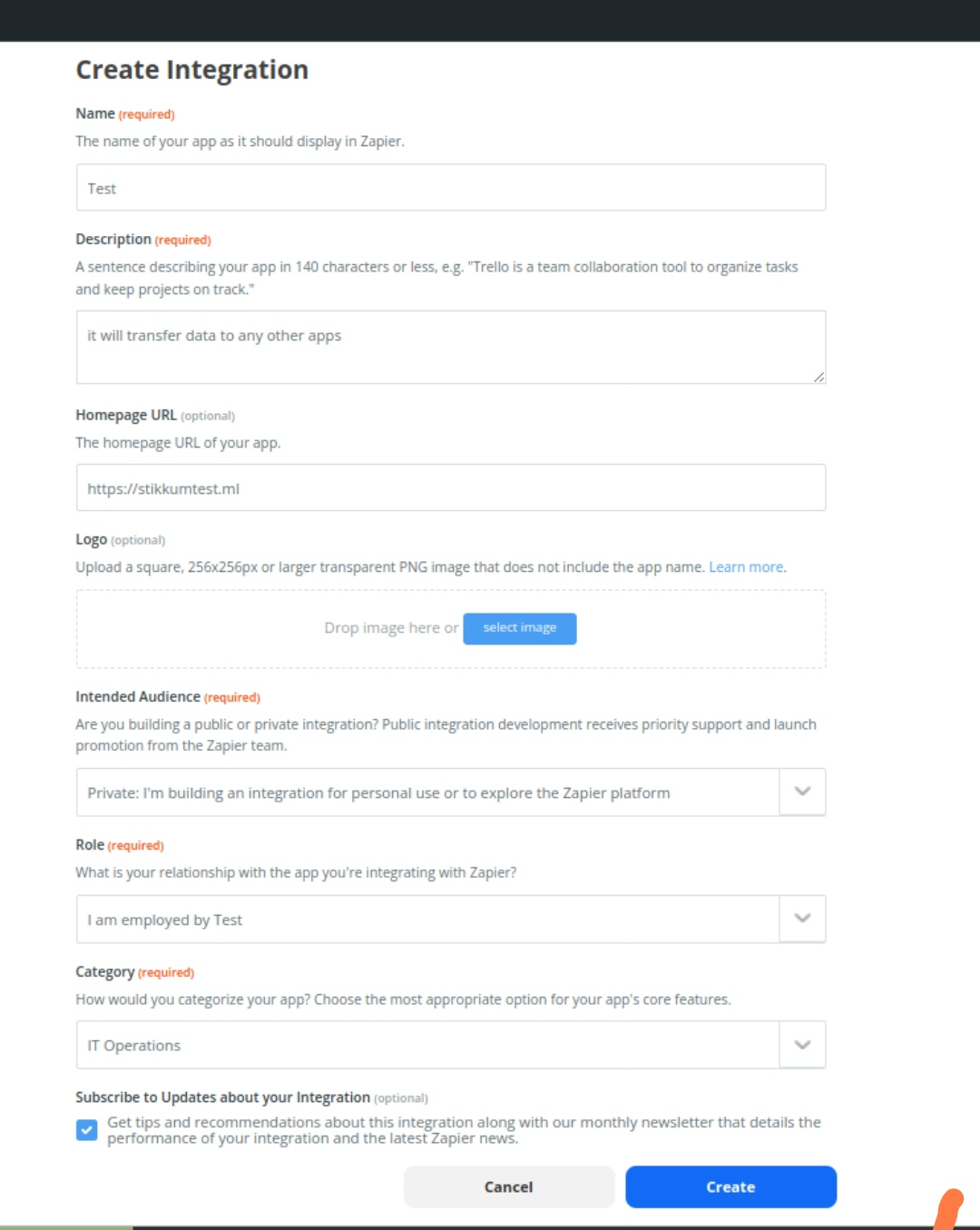Expand the Intended Audience chevron arrow
Image resolution: width=980 pixels, height=1230 pixels.
[x=802, y=792]
